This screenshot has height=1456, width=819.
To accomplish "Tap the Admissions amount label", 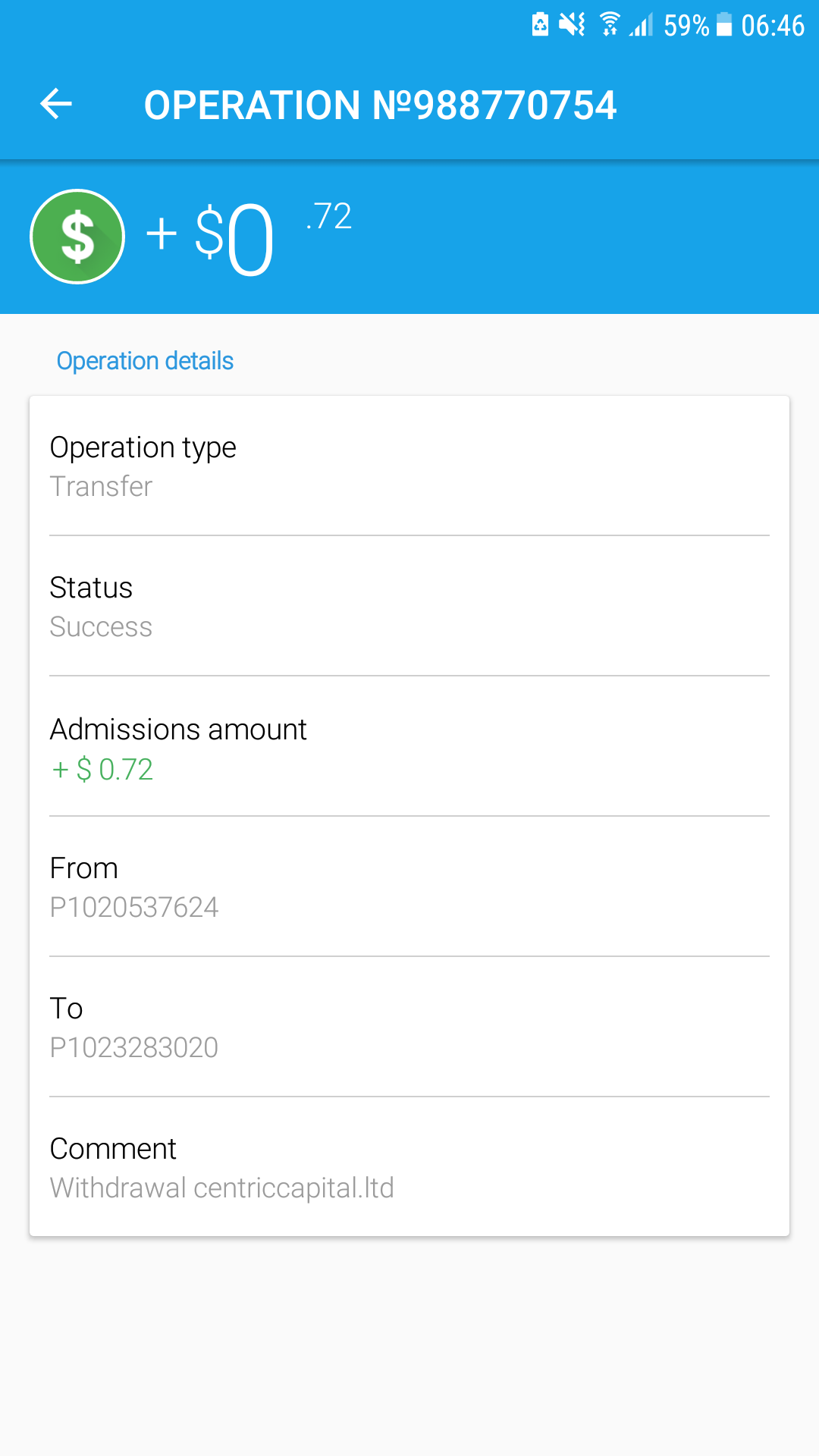I will (x=178, y=730).
